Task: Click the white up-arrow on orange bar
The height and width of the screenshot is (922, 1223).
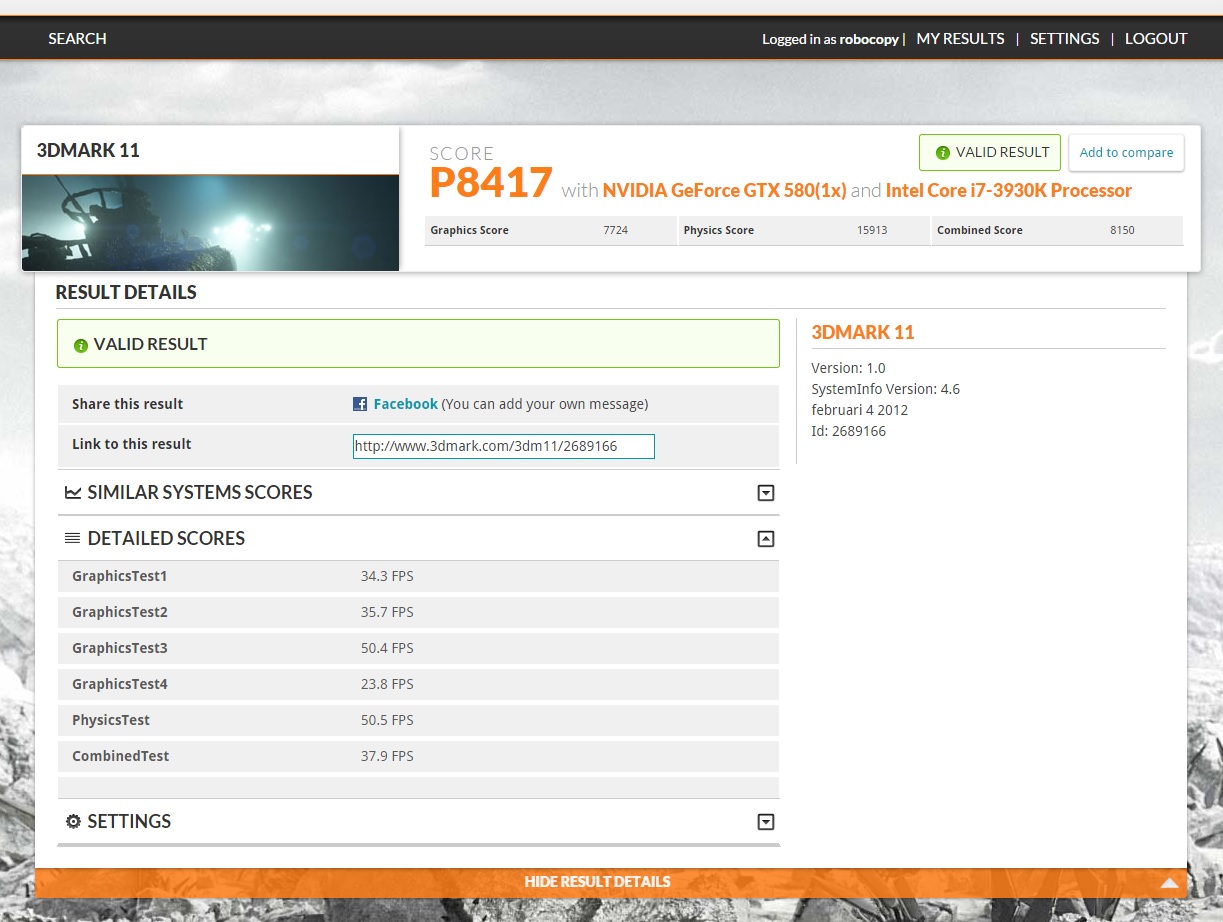Action: (1169, 883)
